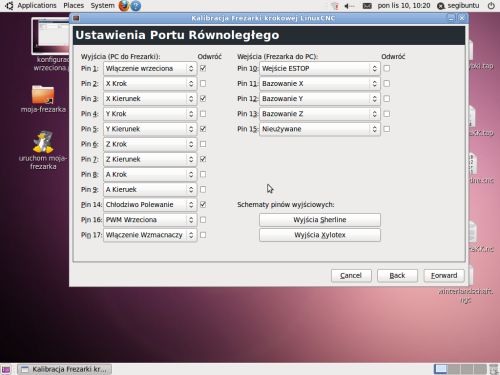Screen dimensions: 500x375
Task: Click the show desktop icon in taskbar
Action: point(6,369)
